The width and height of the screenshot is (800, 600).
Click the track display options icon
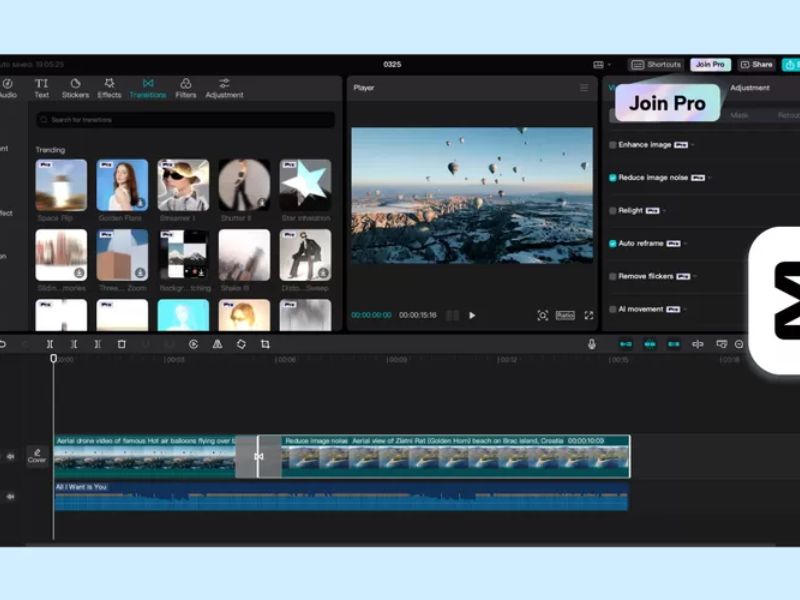pos(721,344)
